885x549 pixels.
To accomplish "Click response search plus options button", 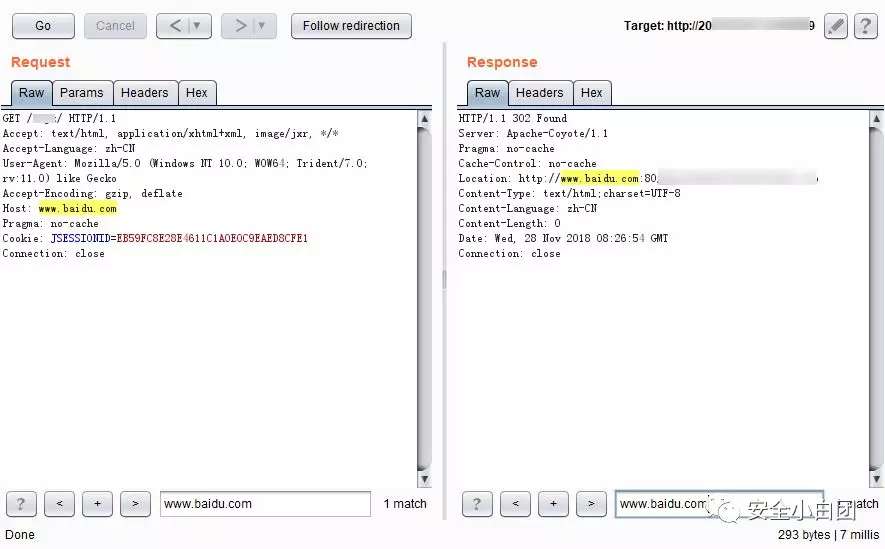I will coord(553,504).
